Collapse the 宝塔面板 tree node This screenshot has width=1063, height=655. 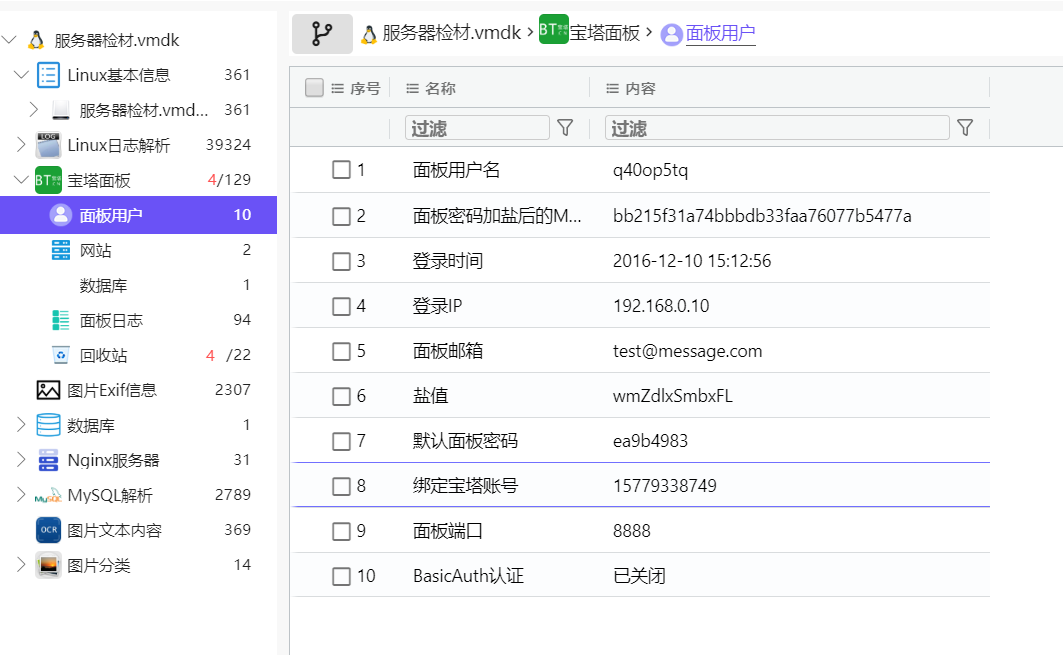(21, 180)
